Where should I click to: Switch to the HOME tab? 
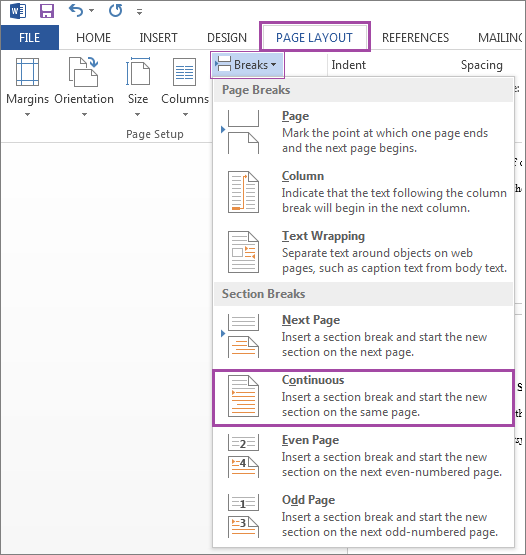point(93,38)
